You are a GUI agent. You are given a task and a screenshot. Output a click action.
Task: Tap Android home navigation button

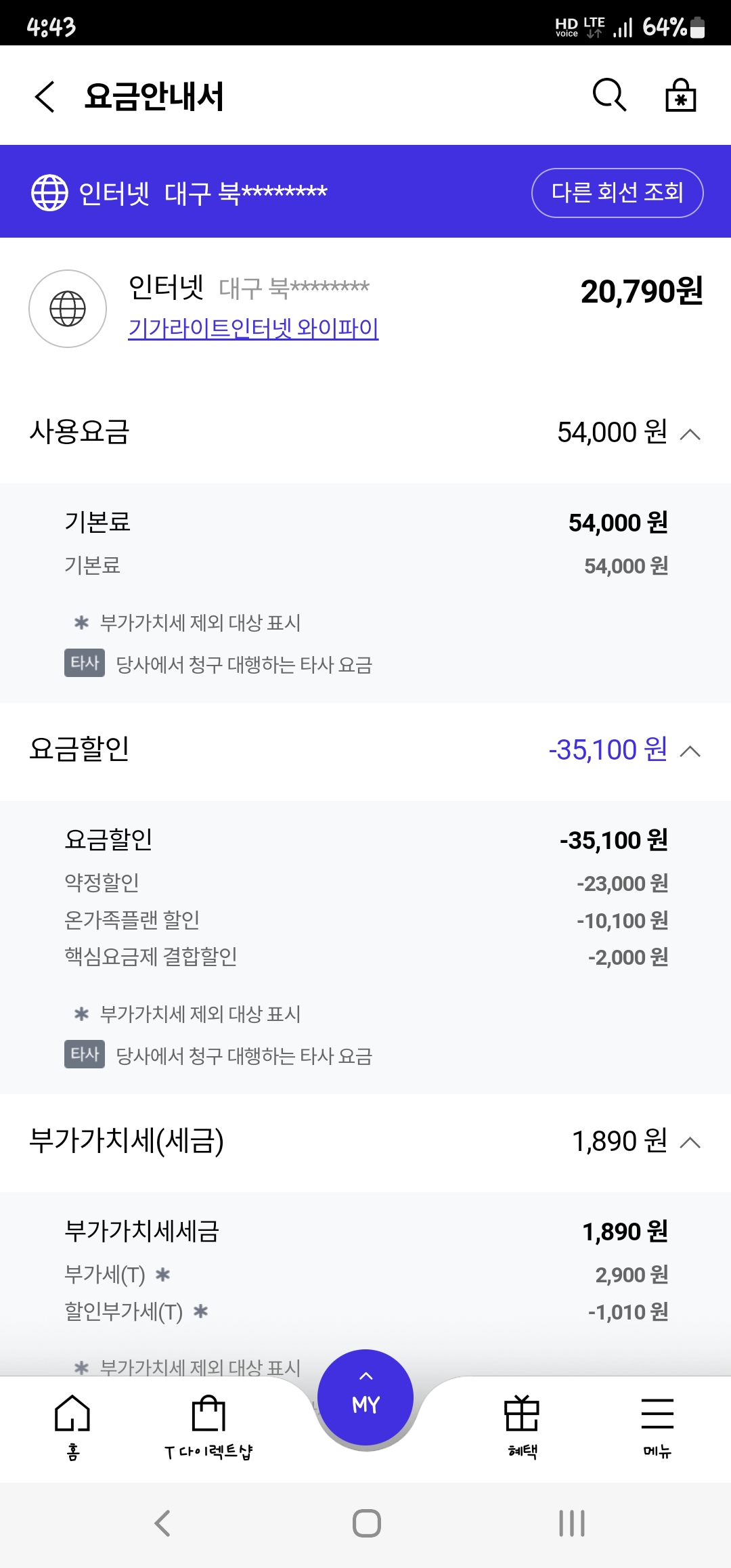[x=366, y=1523]
